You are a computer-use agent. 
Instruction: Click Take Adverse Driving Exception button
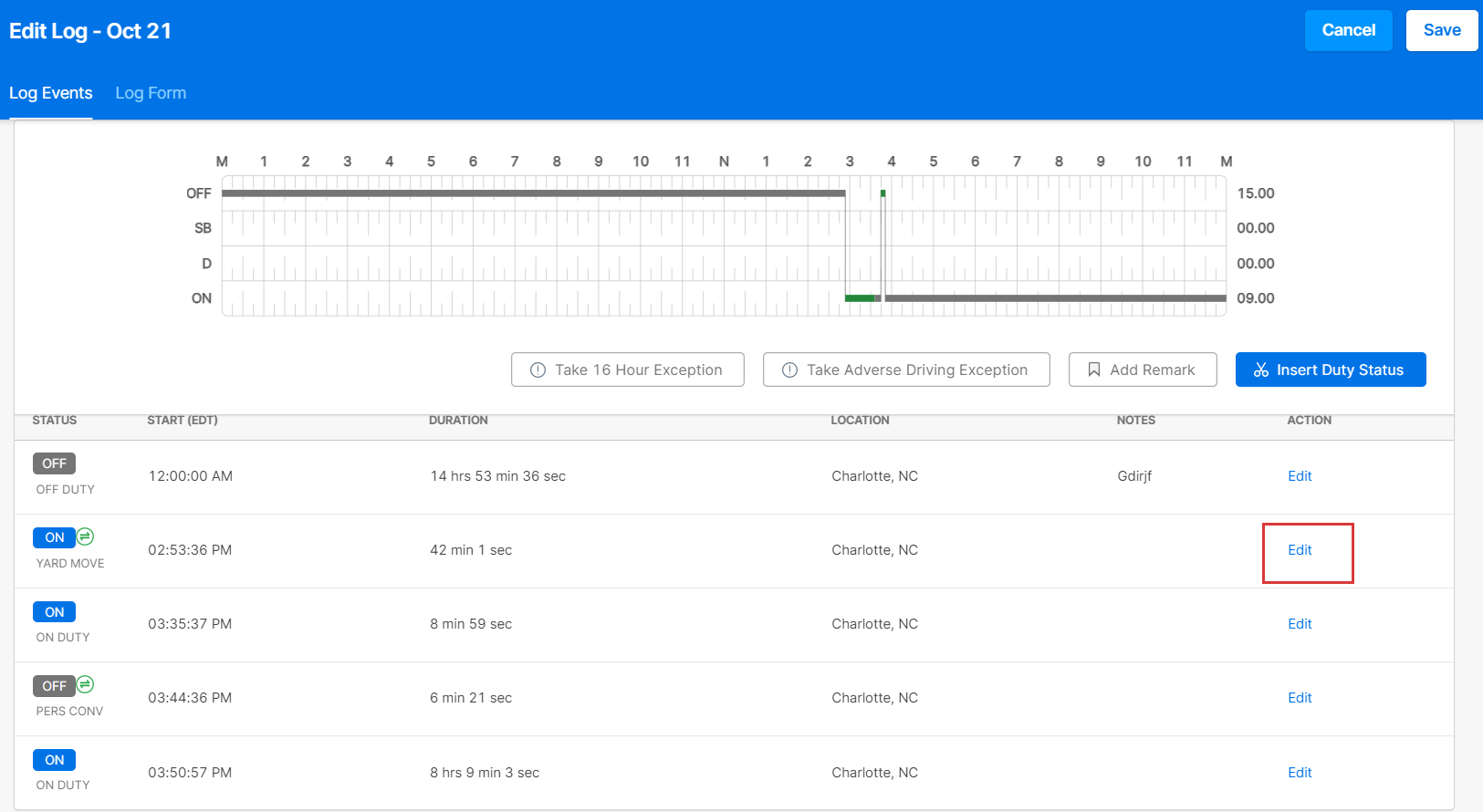coord(906,370)
